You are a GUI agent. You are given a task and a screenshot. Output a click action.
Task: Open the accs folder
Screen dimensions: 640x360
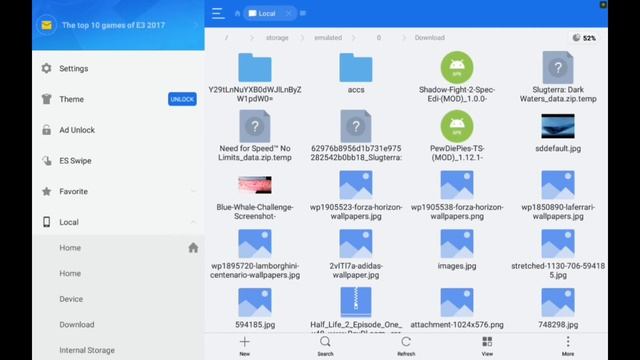(356, 73)
